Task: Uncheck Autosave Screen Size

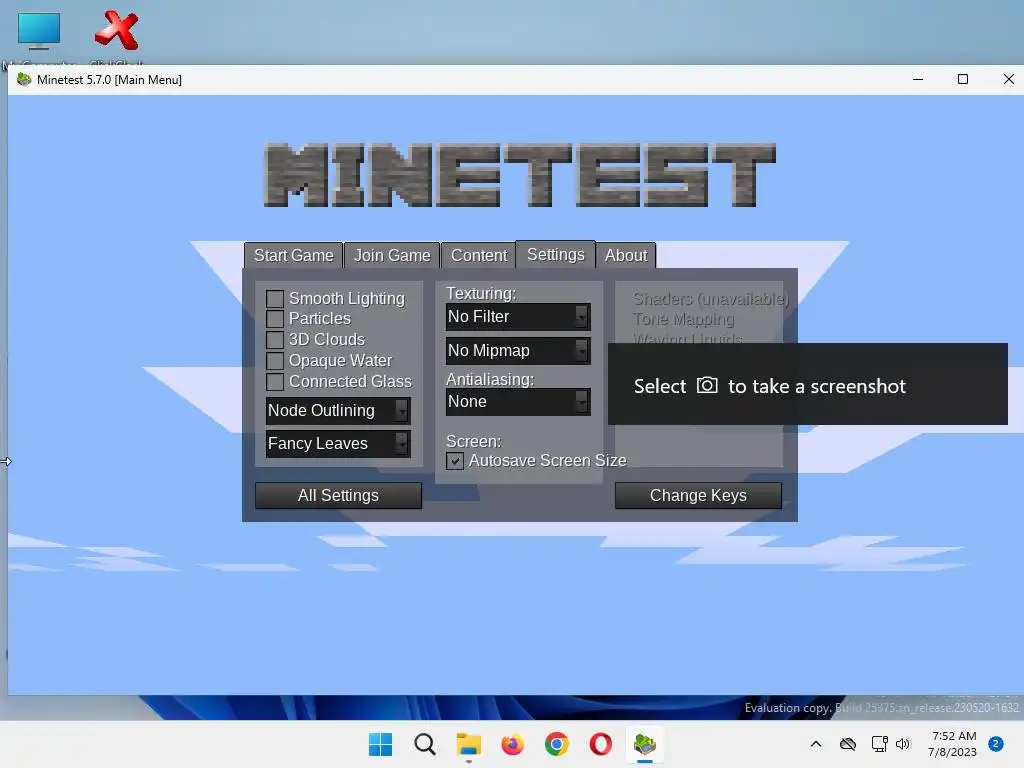Action: 455,461
